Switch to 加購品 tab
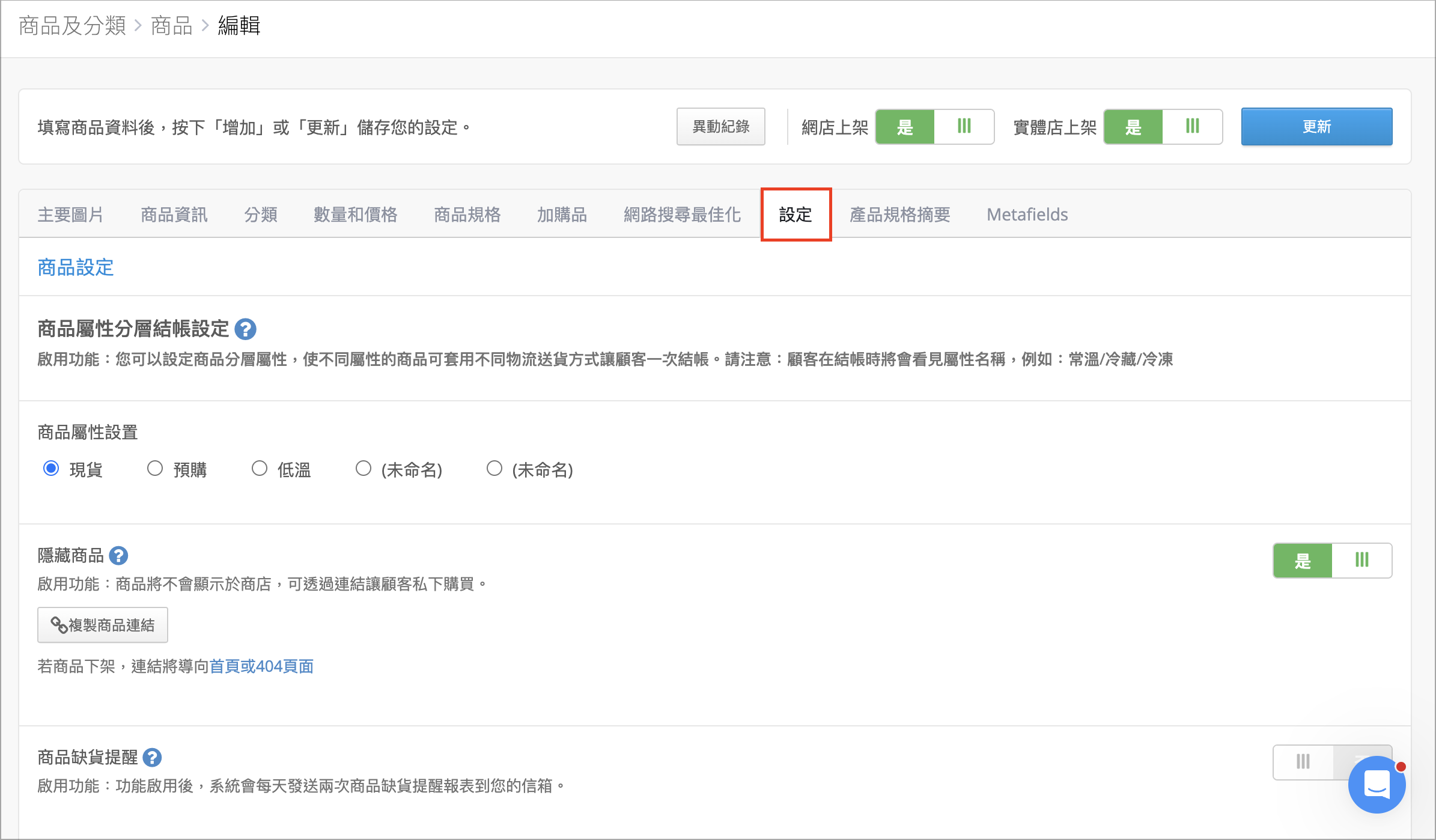The width and height of the screenshot is (1436, 840). coord(562,215)
